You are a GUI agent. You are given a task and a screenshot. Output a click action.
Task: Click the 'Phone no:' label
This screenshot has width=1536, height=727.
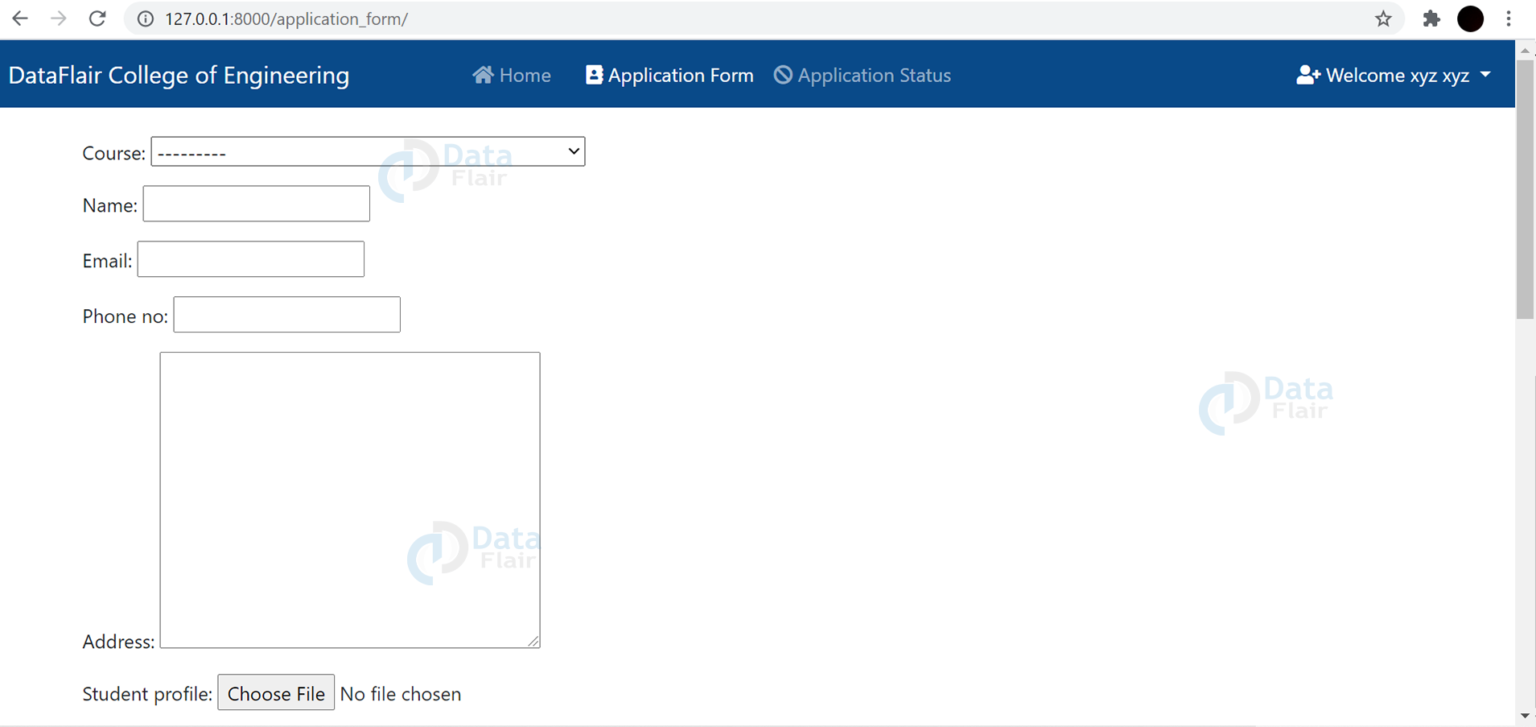125,316
